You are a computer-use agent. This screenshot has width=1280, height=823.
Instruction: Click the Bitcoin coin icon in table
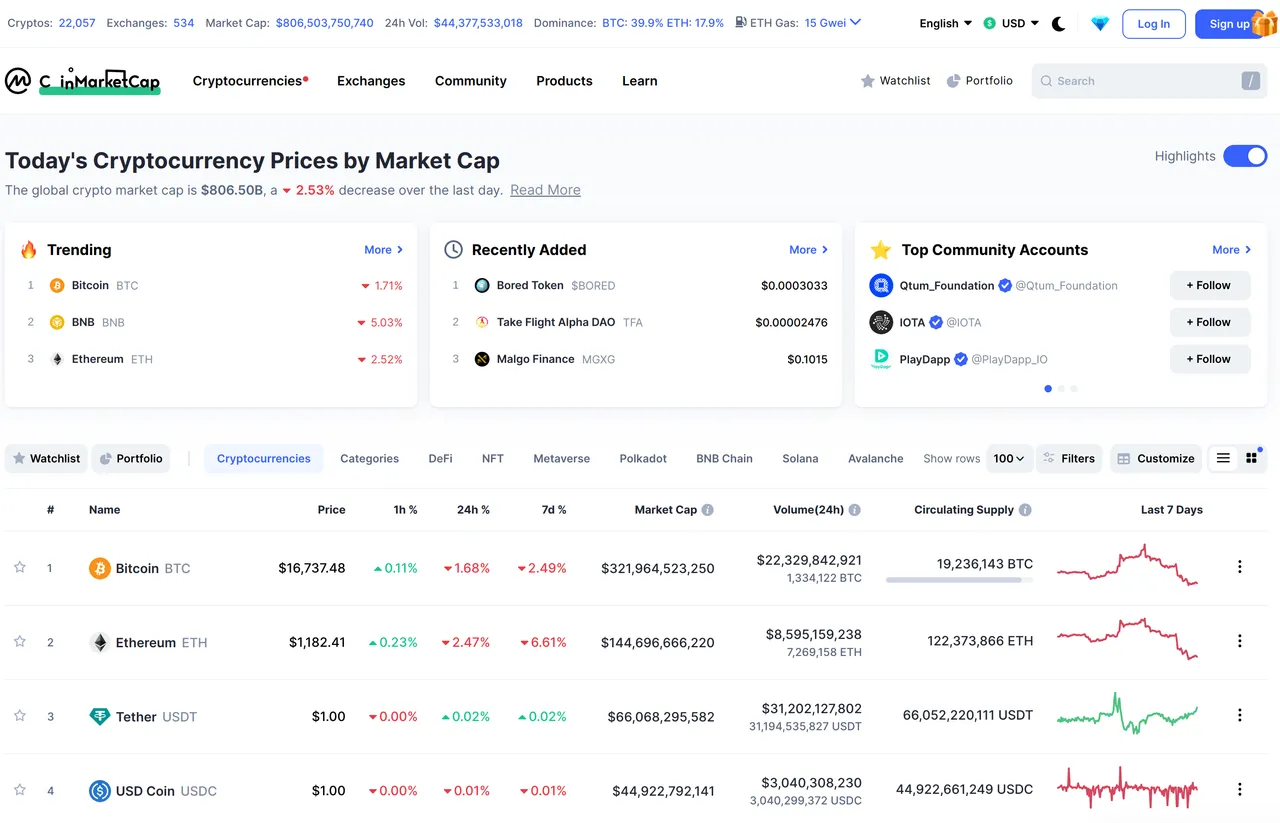pyautogui.click(x=99, y=568)
